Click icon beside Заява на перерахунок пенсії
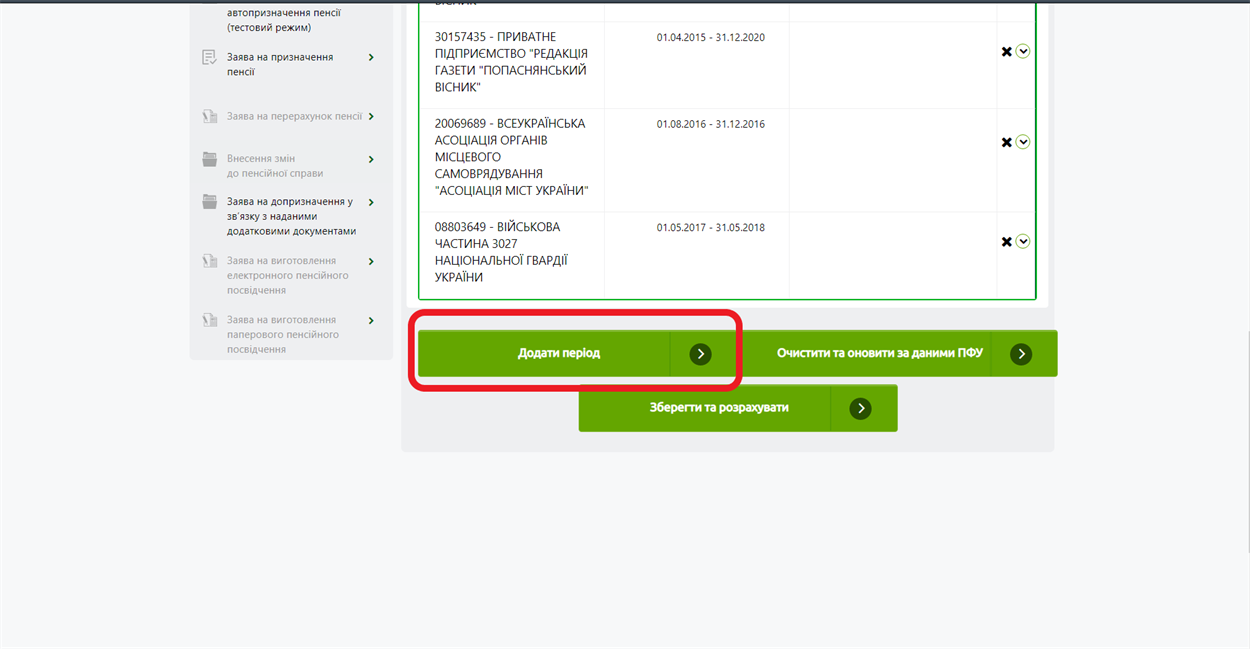This screenshot has width=1250, height=649. point(209,116)
